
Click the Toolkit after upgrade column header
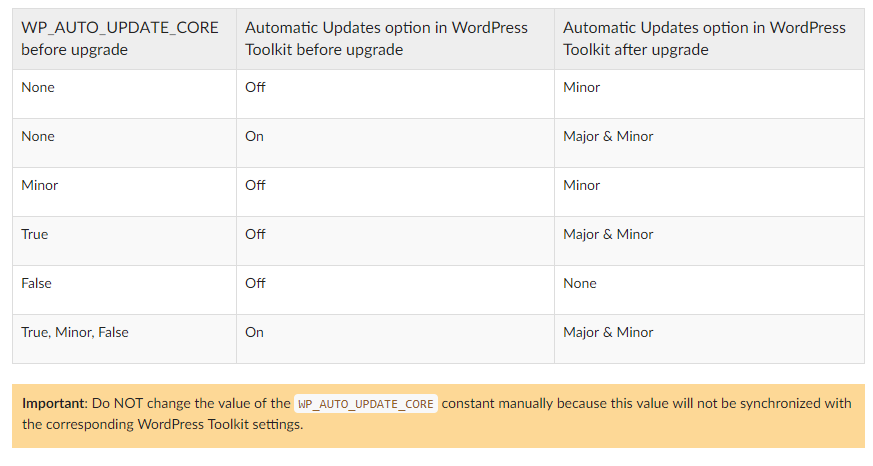coord(704,38)
